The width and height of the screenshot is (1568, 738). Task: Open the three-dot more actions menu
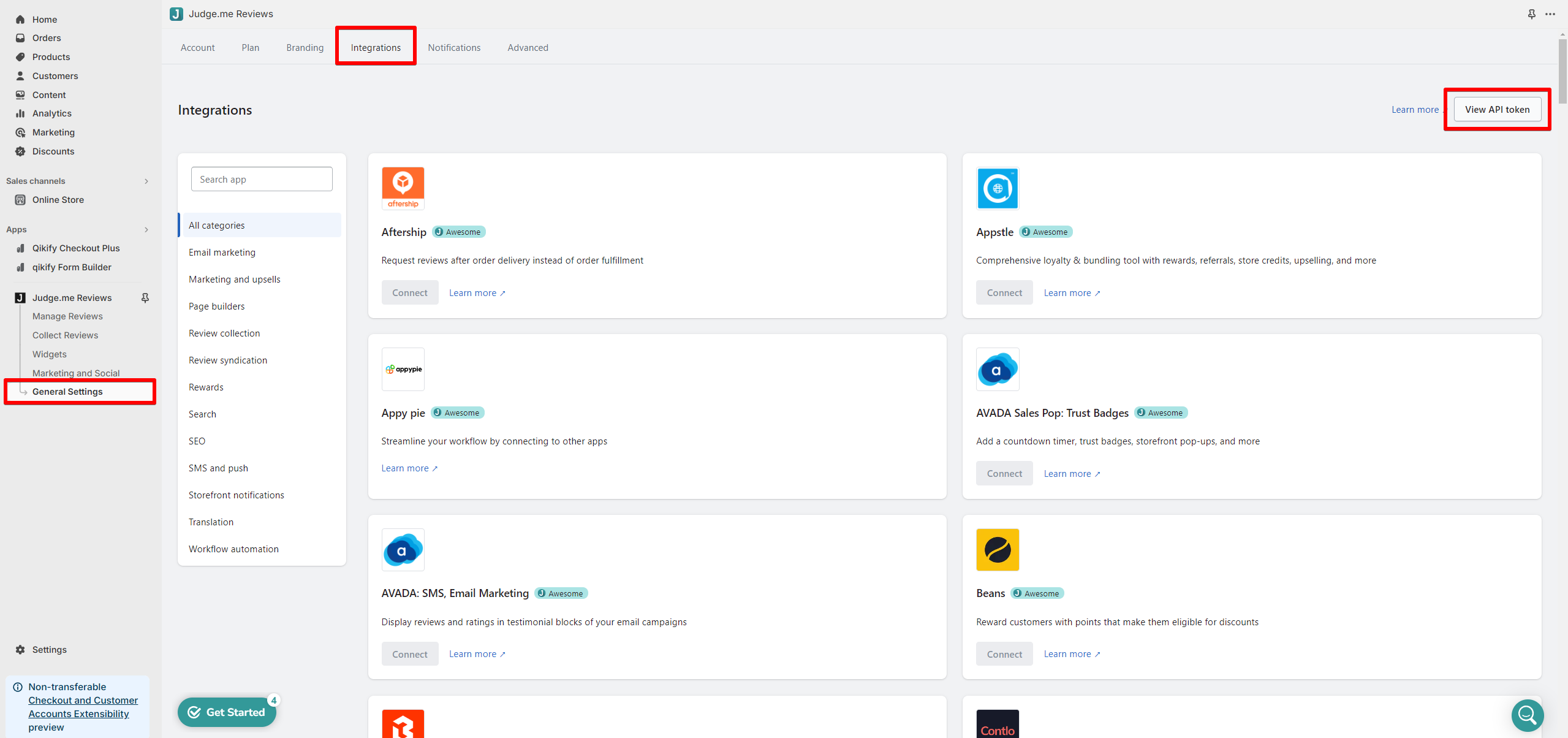click(x=1550, y=14)
